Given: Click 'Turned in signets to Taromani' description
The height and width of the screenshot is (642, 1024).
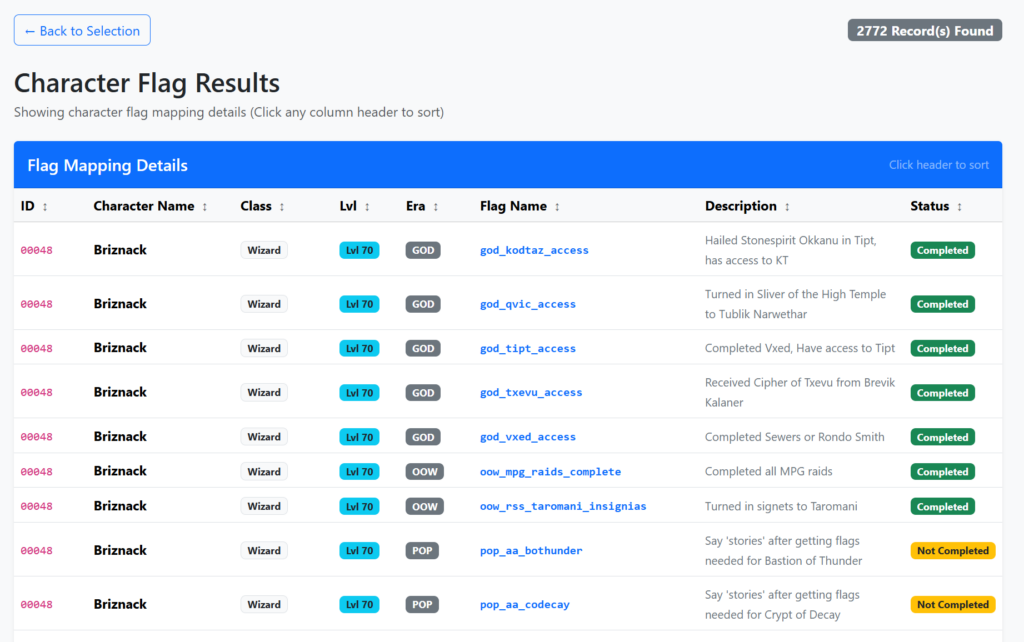Looking at the screenshot, I should pyautogui.click(x=781, y=506).
